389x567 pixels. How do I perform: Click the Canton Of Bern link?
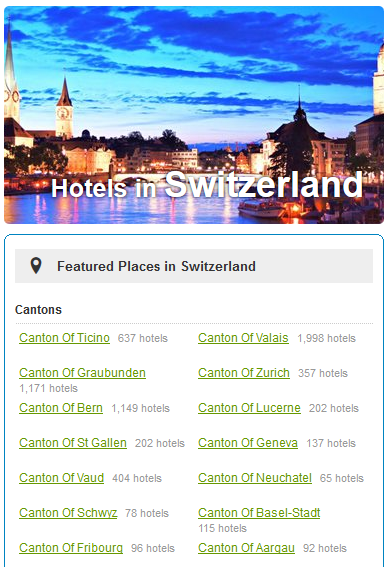pyautogui.click(x=61, y=408)
